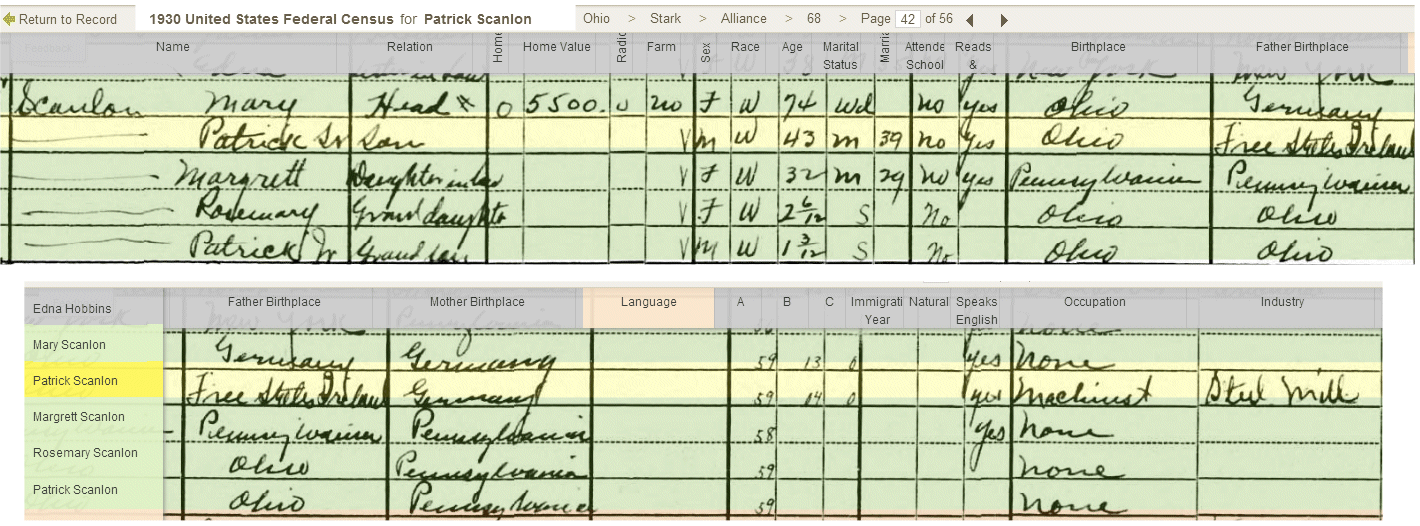Click the page number field showing 42

(x=907, y=19)
